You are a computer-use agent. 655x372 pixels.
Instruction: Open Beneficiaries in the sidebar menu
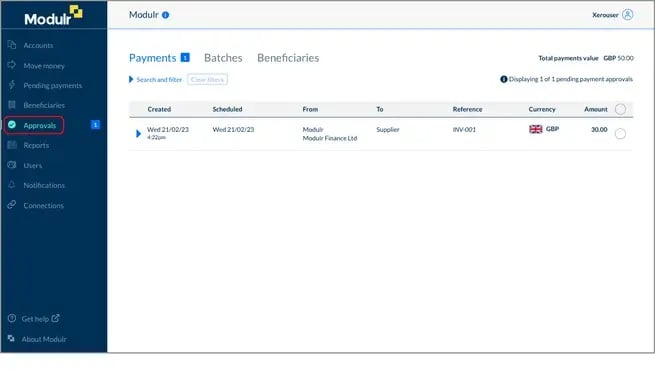point(44,105)
